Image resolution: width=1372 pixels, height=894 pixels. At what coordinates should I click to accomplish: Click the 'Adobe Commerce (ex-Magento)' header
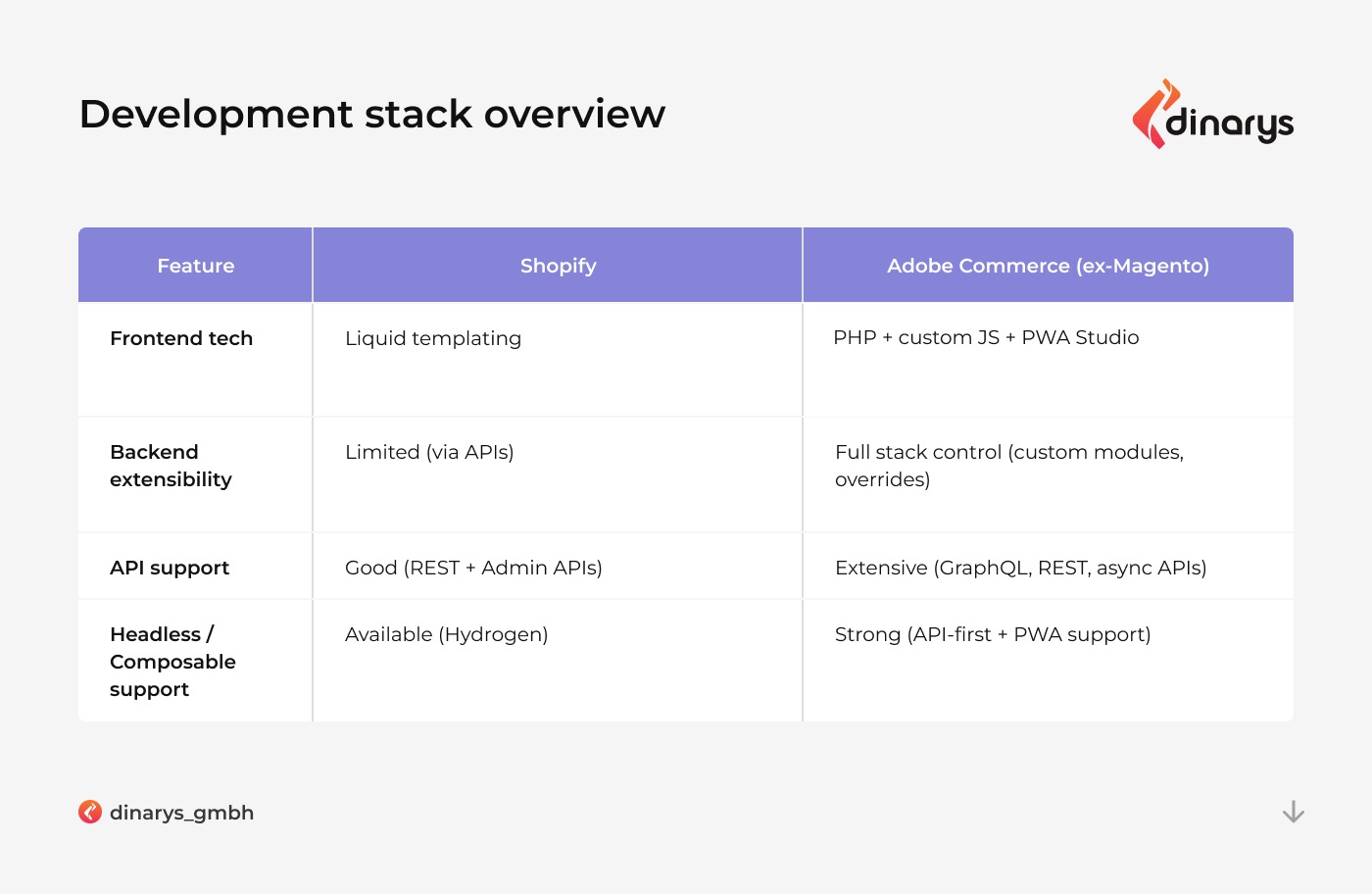[1048, 266]
